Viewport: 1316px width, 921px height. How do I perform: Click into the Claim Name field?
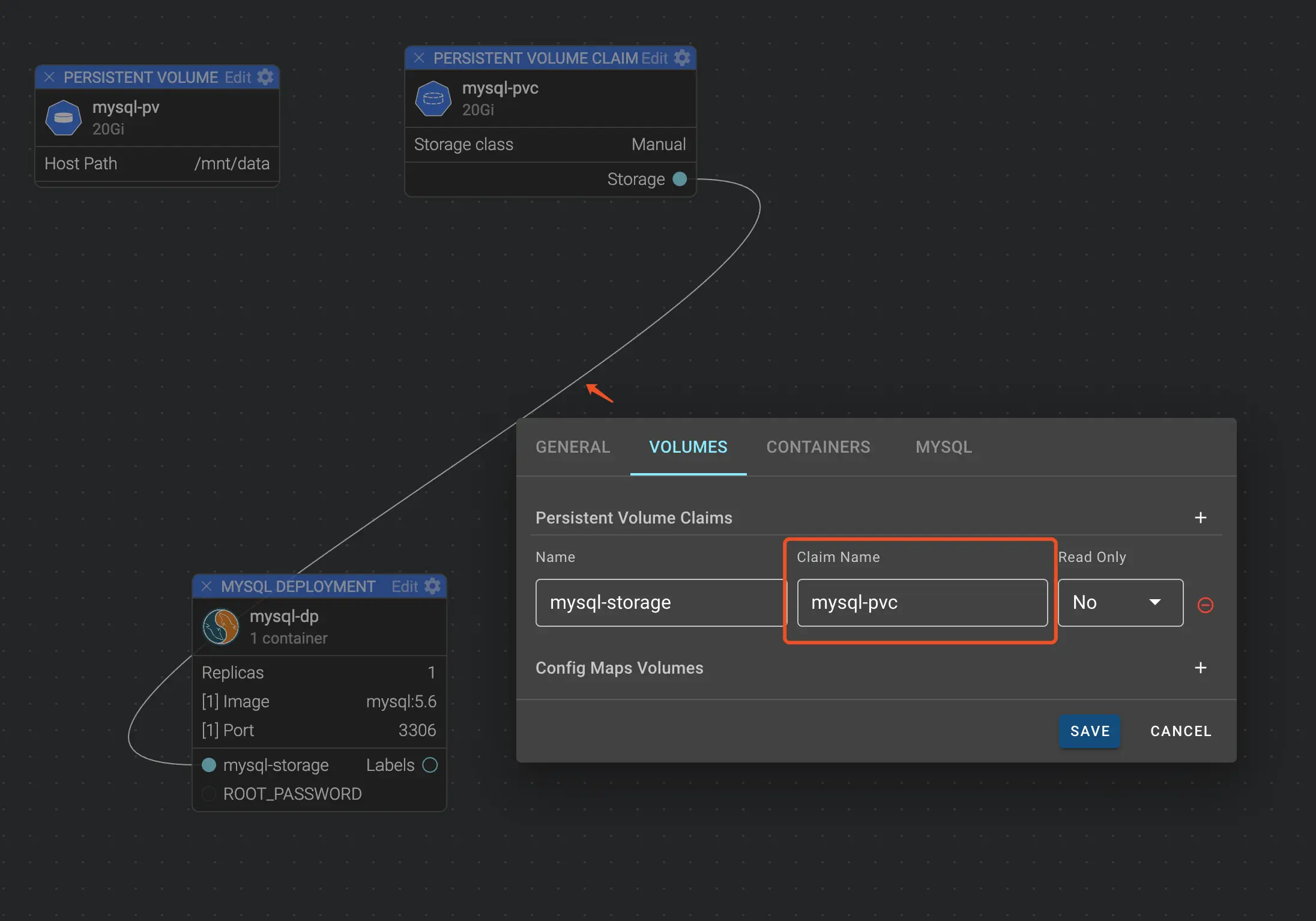coord(922,602)
